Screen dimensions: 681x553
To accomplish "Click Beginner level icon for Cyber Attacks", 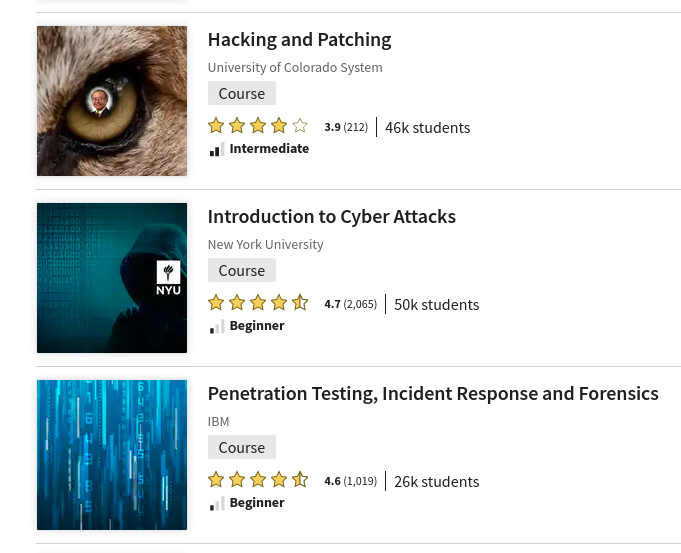I will tap(217, 326).
